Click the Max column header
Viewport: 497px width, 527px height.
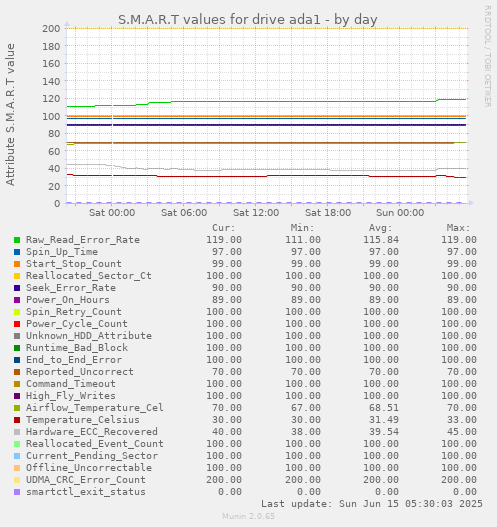[458, 228]
